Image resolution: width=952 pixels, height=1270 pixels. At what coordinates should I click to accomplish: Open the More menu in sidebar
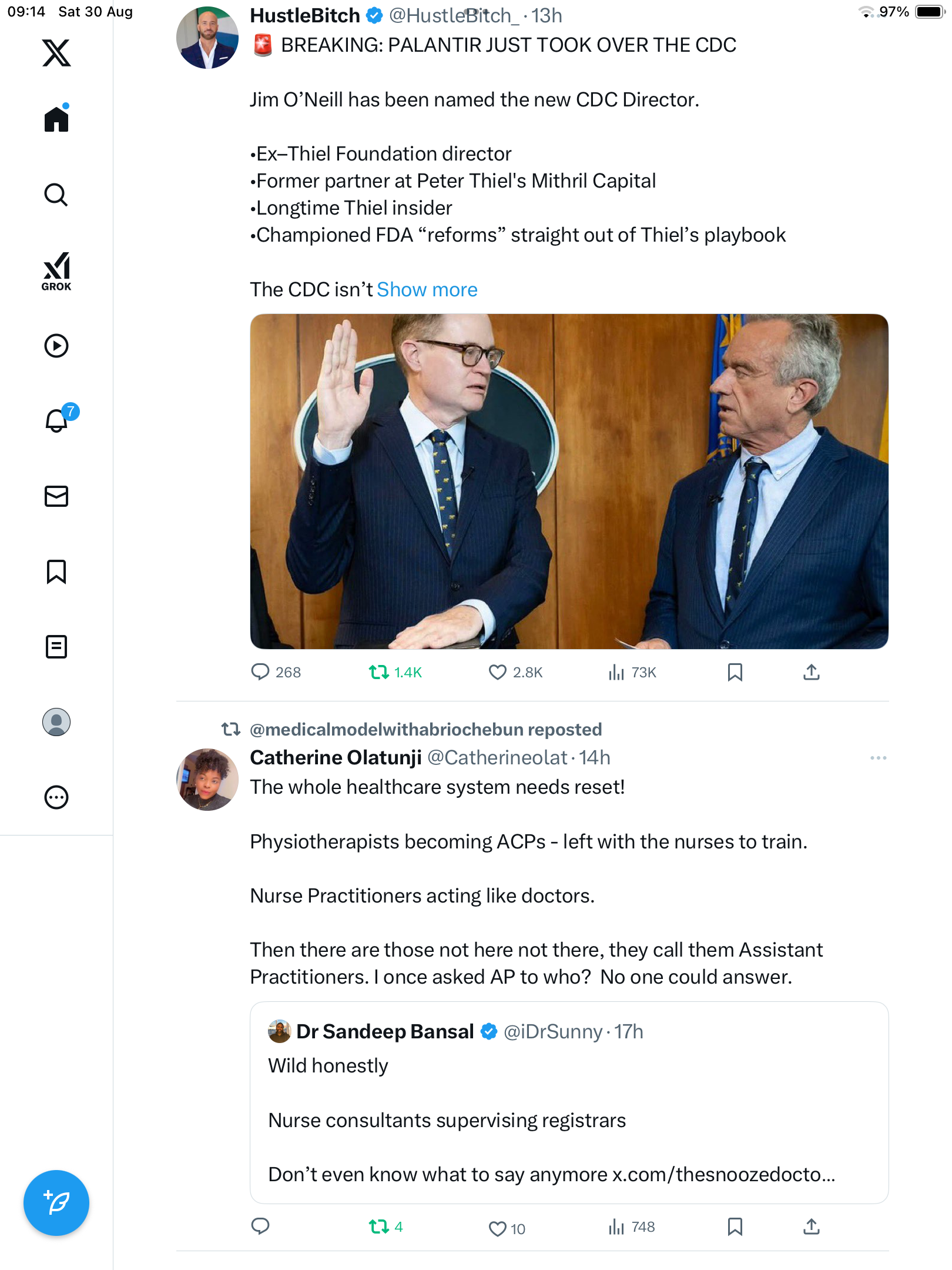(56, 797)
